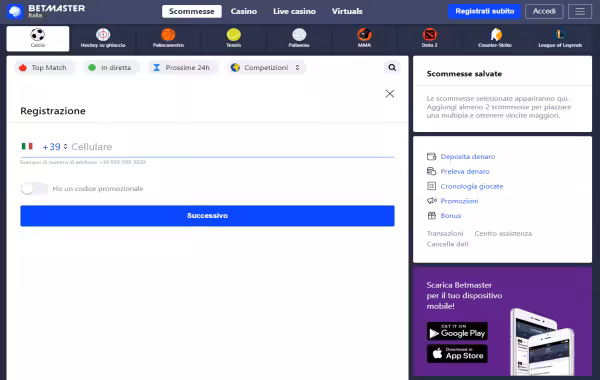The image size is (600, 380).
Task: Expand the Competizioni dropdown
Action: (x=266, y=67)
